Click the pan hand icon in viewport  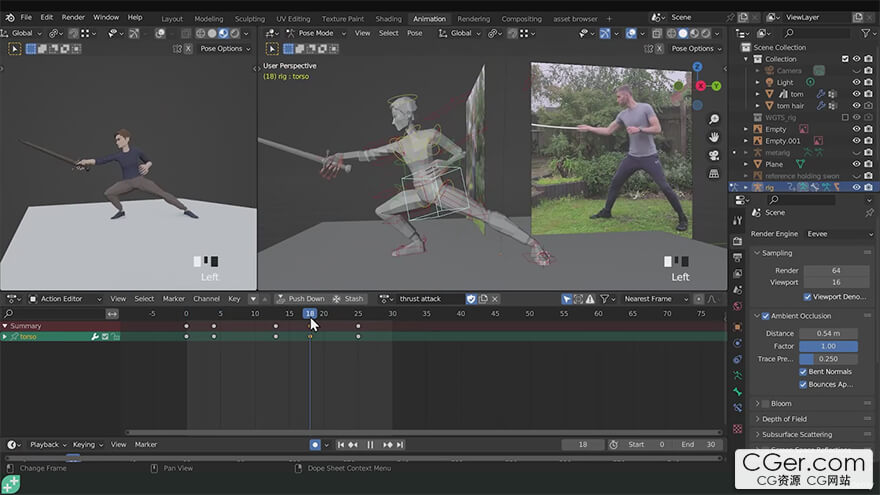(x=714, y=137)
